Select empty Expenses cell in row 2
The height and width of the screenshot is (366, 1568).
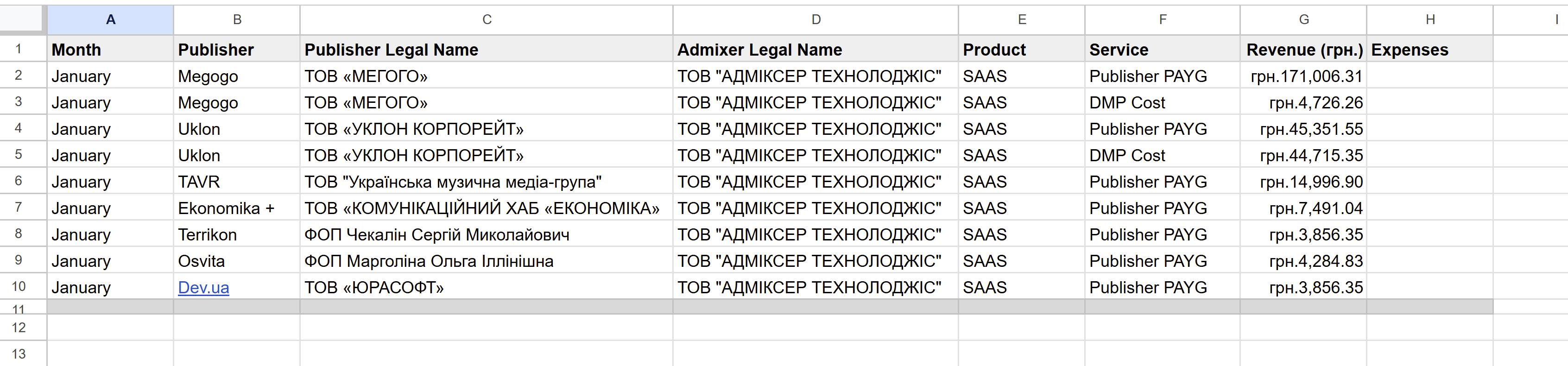point(1430,76)
